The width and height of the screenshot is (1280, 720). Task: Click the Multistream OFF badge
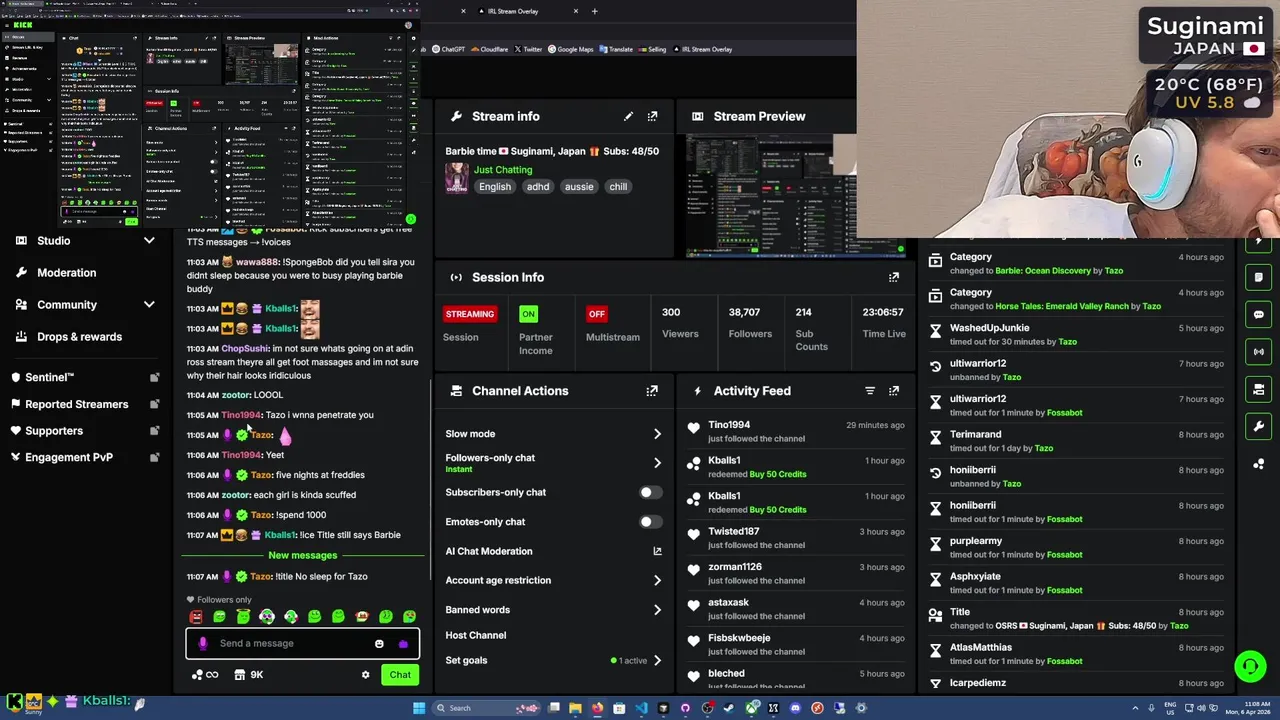(x=597, y=314)
